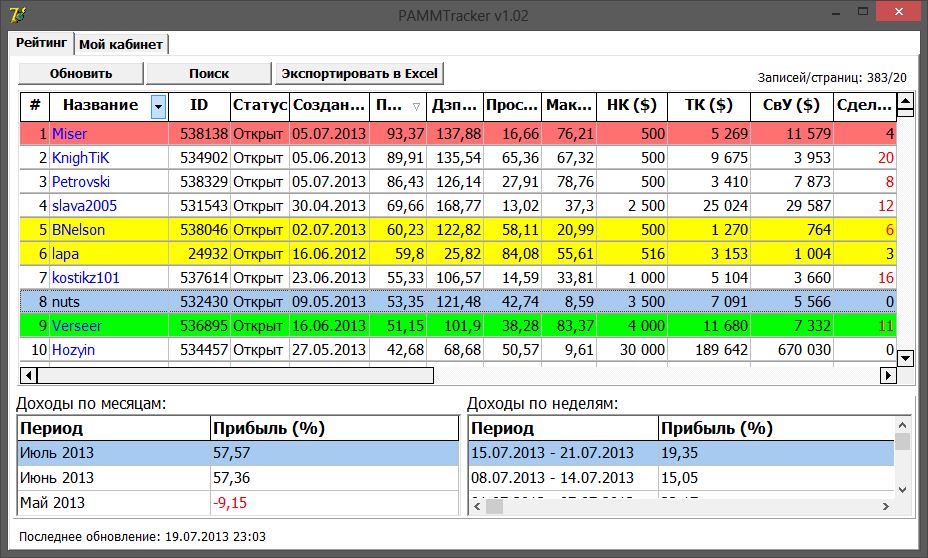The image size is (928, 558).
Task: Click the Обновить button
Action: pyautogui.click(x=81, y=73)
